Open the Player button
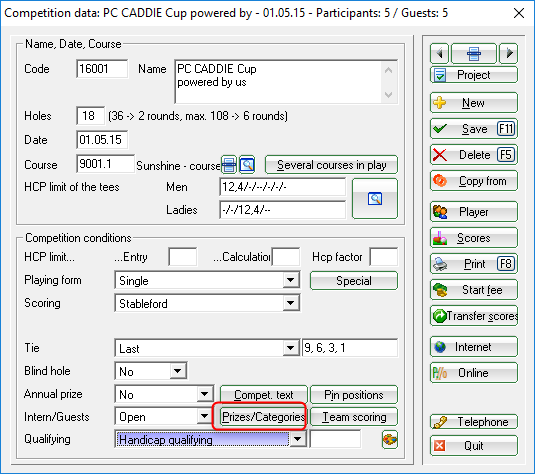The width and height of the screenshot is (535, 474). 474,212
